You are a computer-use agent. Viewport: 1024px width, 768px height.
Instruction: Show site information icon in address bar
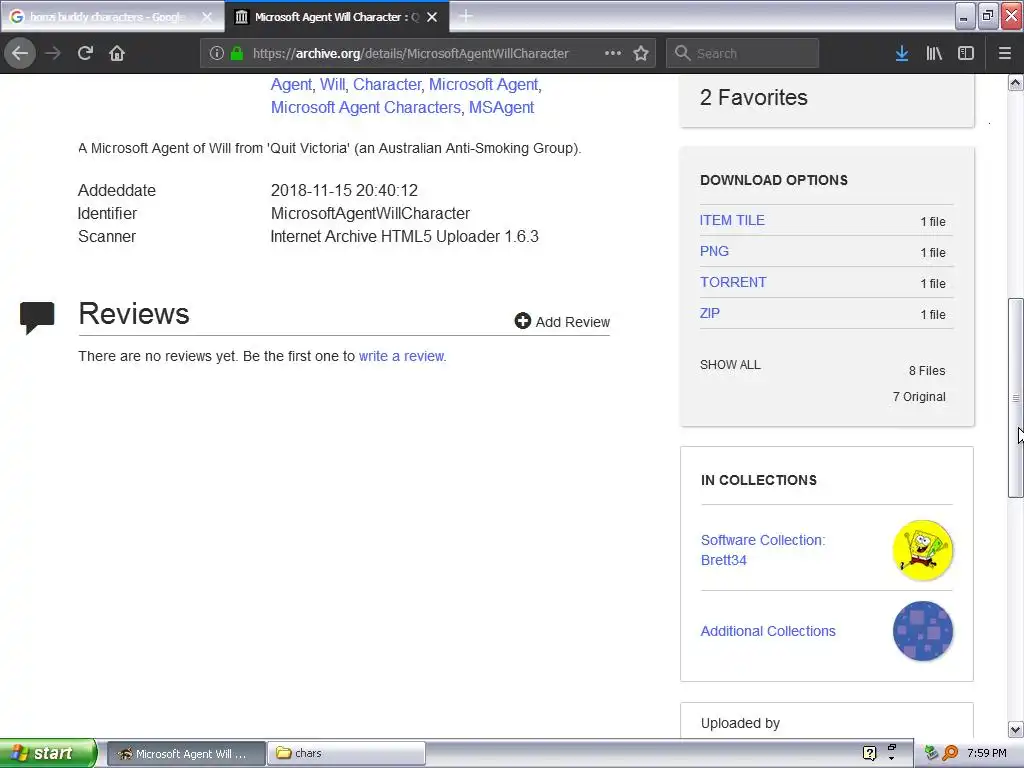(217, 54)
